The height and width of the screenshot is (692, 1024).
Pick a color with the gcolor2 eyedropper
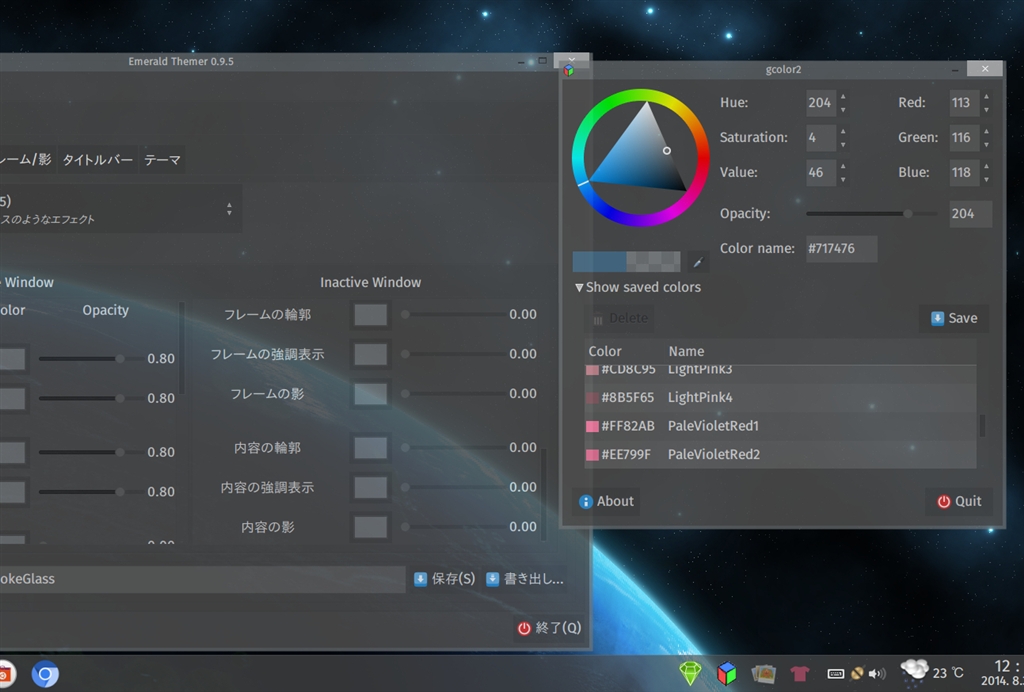click(x=697, y=262)
